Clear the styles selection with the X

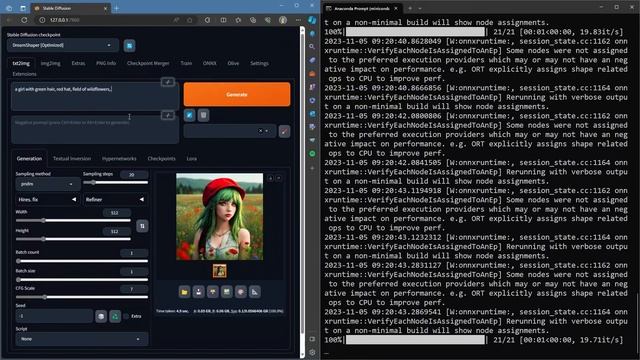point(260,131)
